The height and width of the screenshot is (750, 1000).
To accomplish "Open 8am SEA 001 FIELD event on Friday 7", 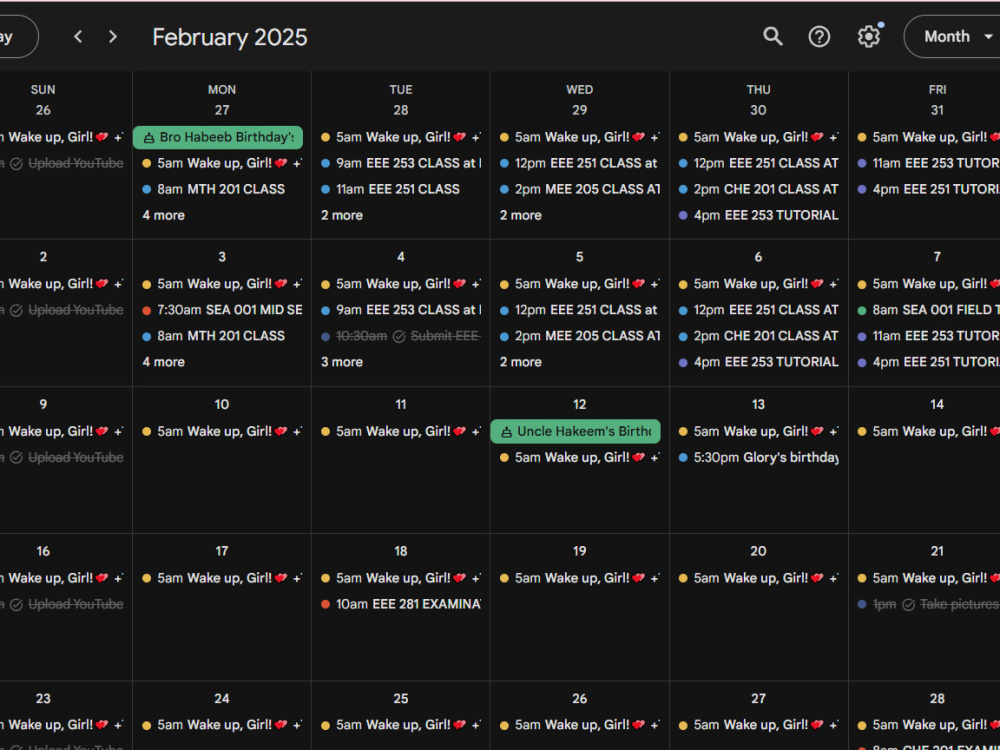I will (927, 310).
